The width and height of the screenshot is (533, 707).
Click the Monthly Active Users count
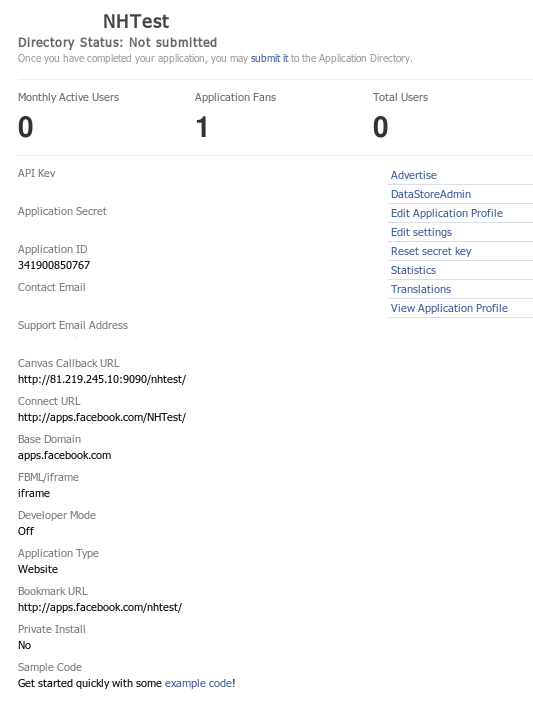pyautogui.click(x=26, y=127)
